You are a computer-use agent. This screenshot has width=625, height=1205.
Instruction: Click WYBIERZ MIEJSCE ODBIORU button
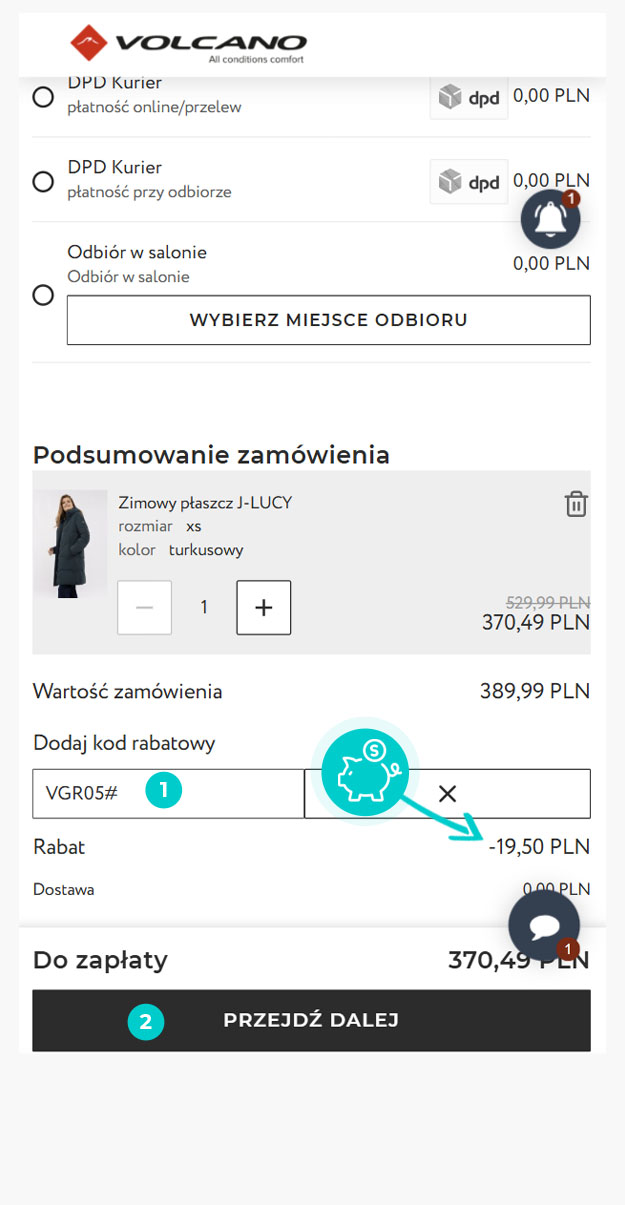[x=329, y=320]
